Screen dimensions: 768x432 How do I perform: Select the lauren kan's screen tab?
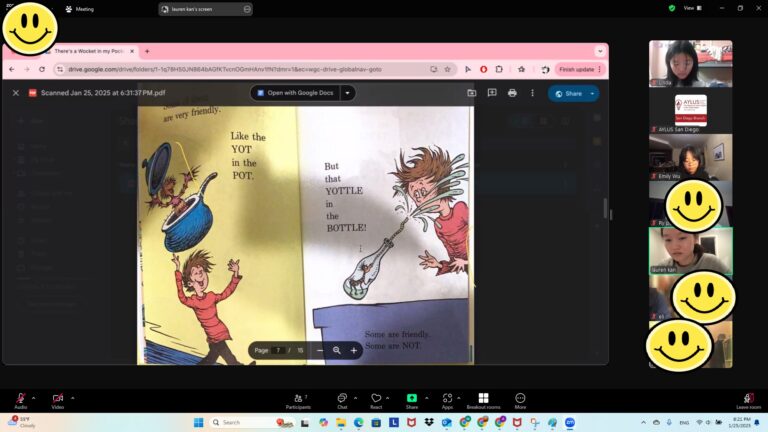(205, 9)
